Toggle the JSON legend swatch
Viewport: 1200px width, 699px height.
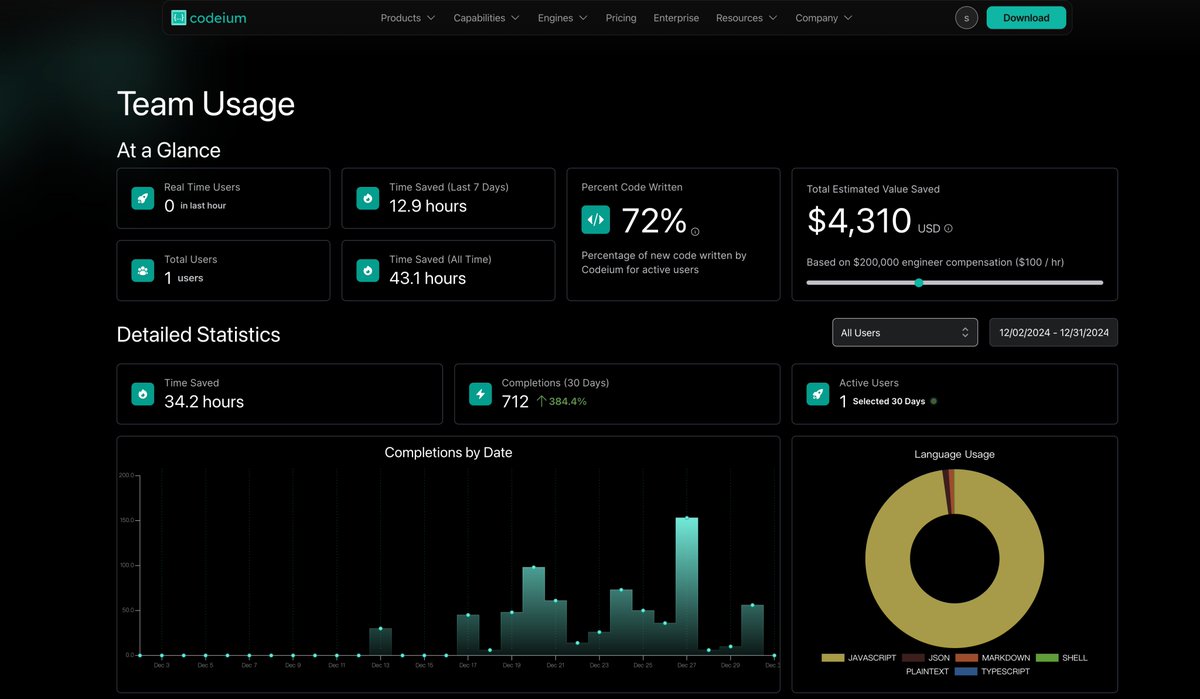[x=913, y=658]
